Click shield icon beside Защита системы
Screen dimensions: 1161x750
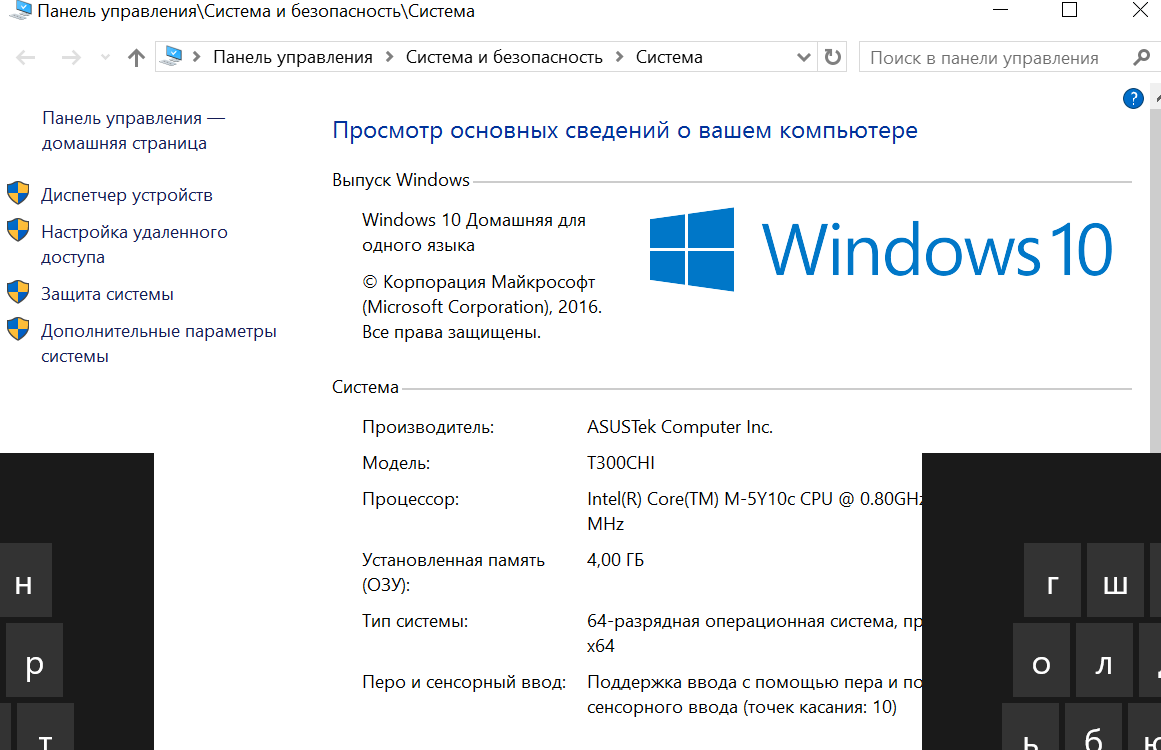pos(18,292)
